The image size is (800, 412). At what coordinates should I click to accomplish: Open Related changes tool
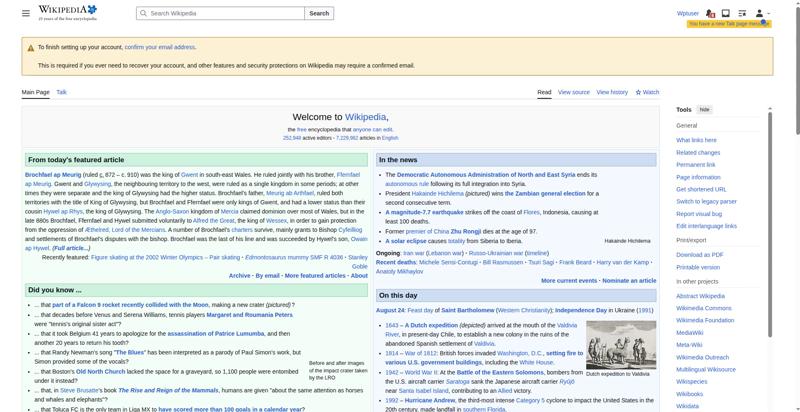click(x=698, y=152)
